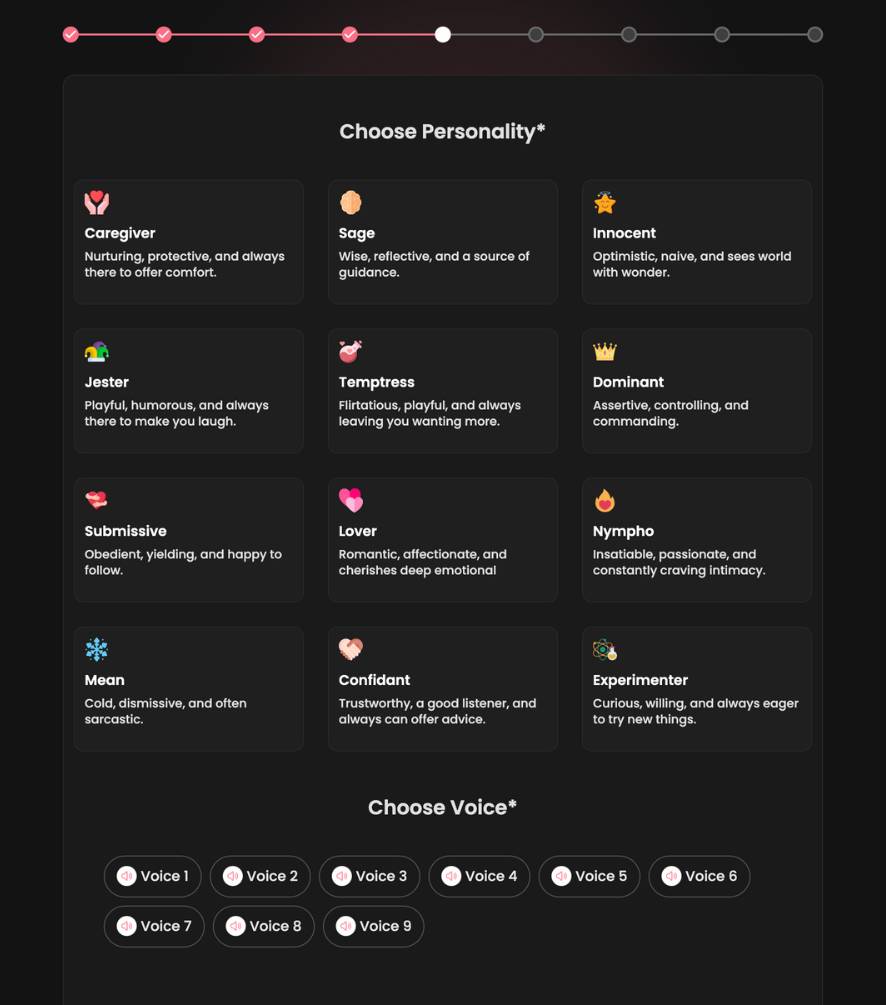The width and height of the screenshot is (886, 1005).
Task: Select the Experimenter personality
Action: tap(697, 688)
